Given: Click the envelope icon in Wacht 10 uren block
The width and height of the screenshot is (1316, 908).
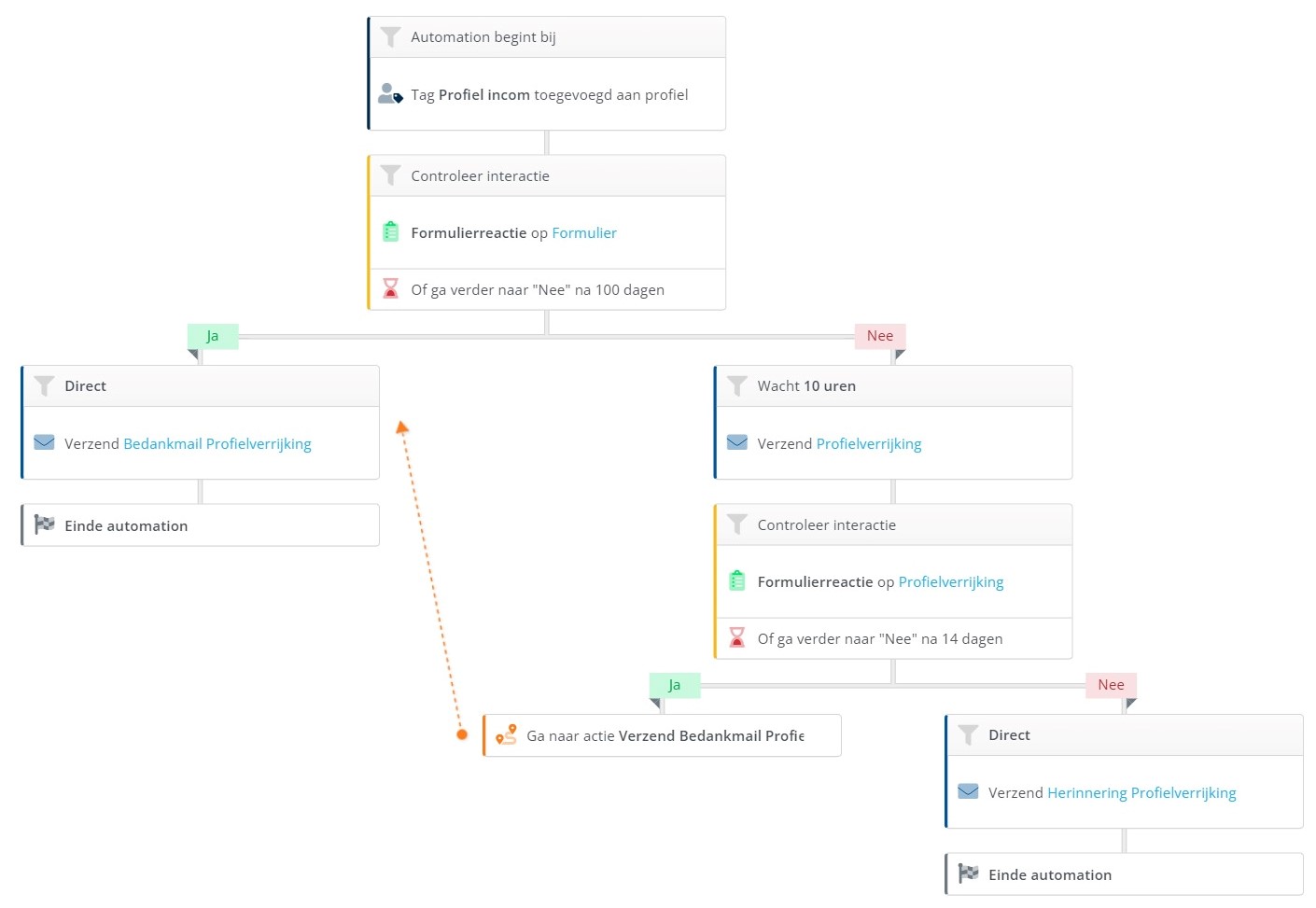Looking at the screenshot, I should point(737,443).
